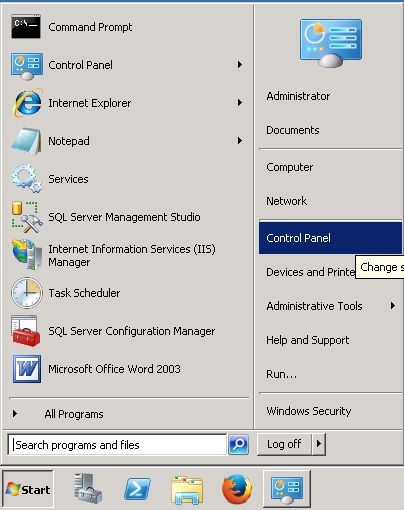Click the Search programs and files box
The width and height of the screenshot is (404, 510).
pos(117,445)
